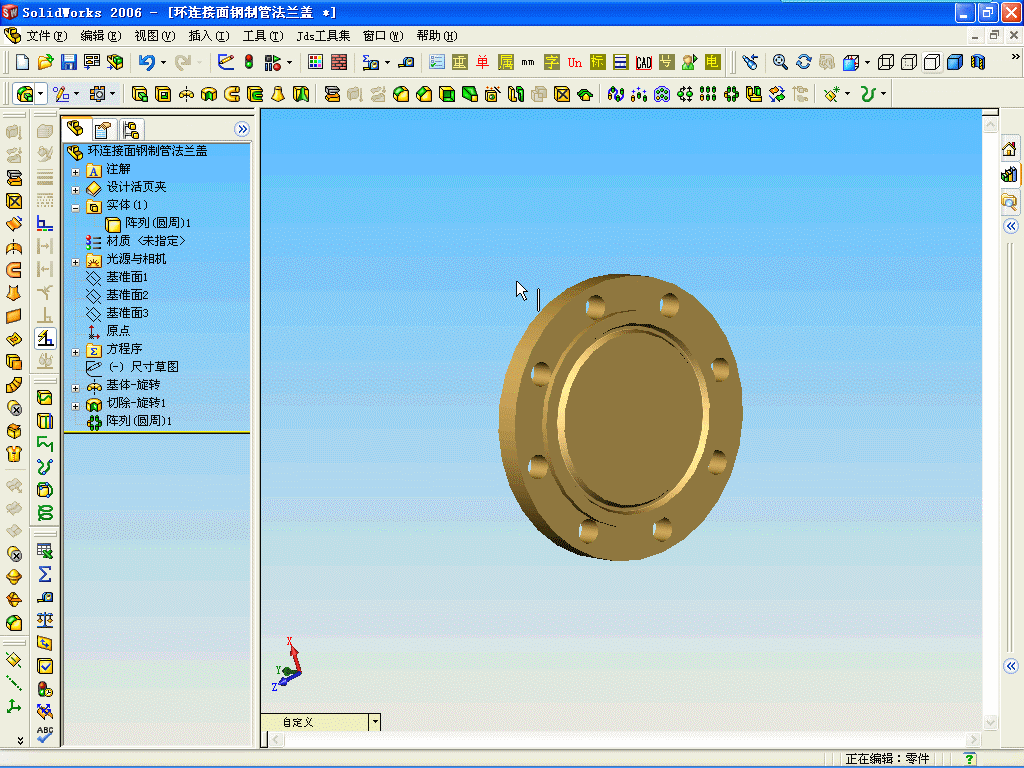
Task: Click the Home icon in task pane
Action: (x=1009, y=150)
